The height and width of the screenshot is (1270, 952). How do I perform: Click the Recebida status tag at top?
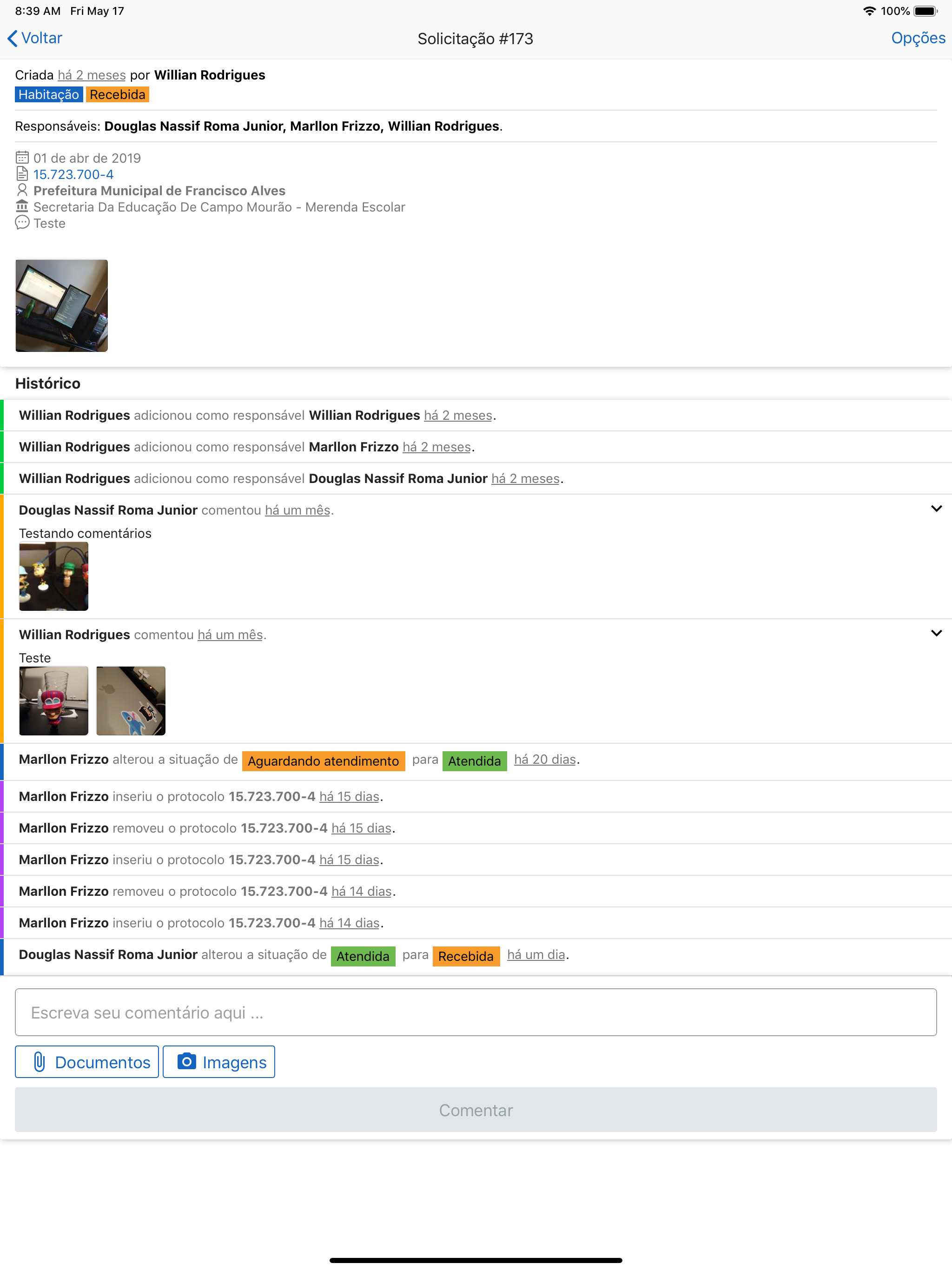pos(118,95)
